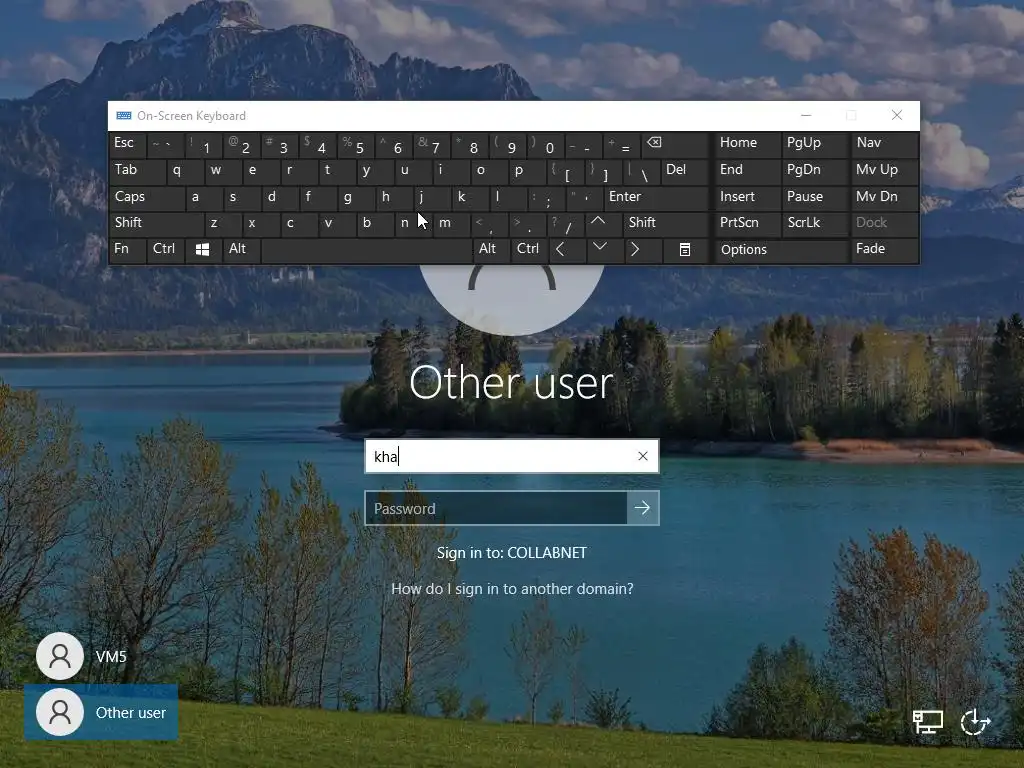Screen dimensions: 1024x768
Task: Toggle the right Alt key
Action: tap(491, 250)
